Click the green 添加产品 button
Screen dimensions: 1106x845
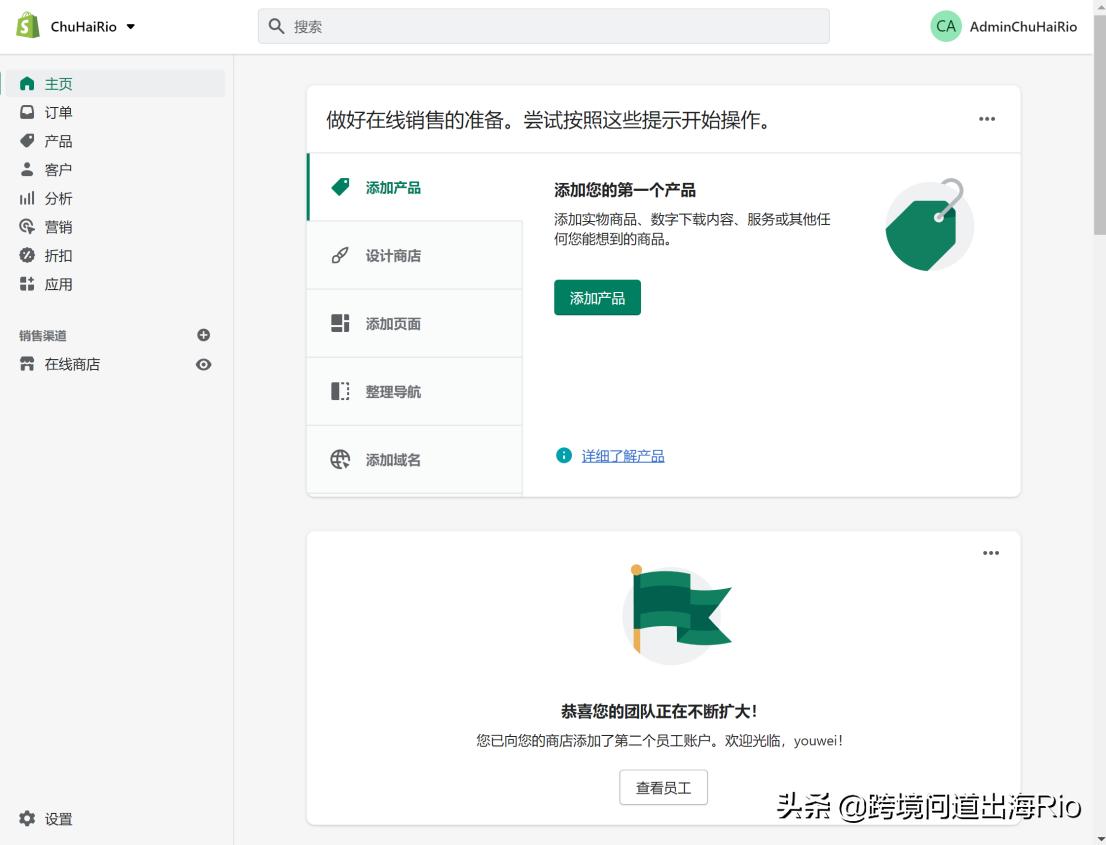pos(597,297)
